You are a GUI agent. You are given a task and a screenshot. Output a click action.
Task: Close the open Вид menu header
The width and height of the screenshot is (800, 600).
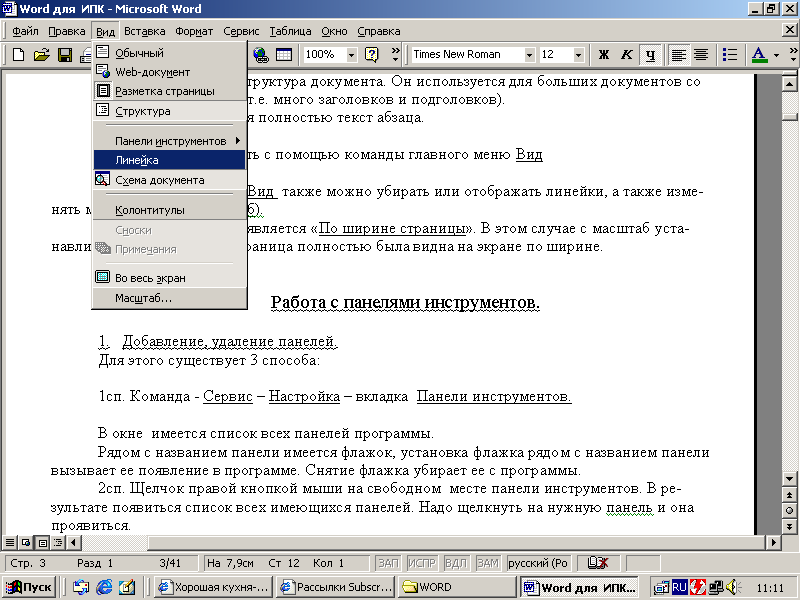[x=106, y=31]
